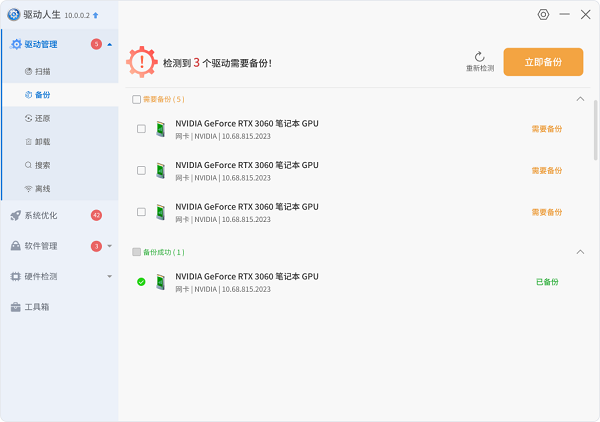This screenshot has width=600, height=422.
Task: Open the 卸载 submenu item
Action: [x=60, y=142]
